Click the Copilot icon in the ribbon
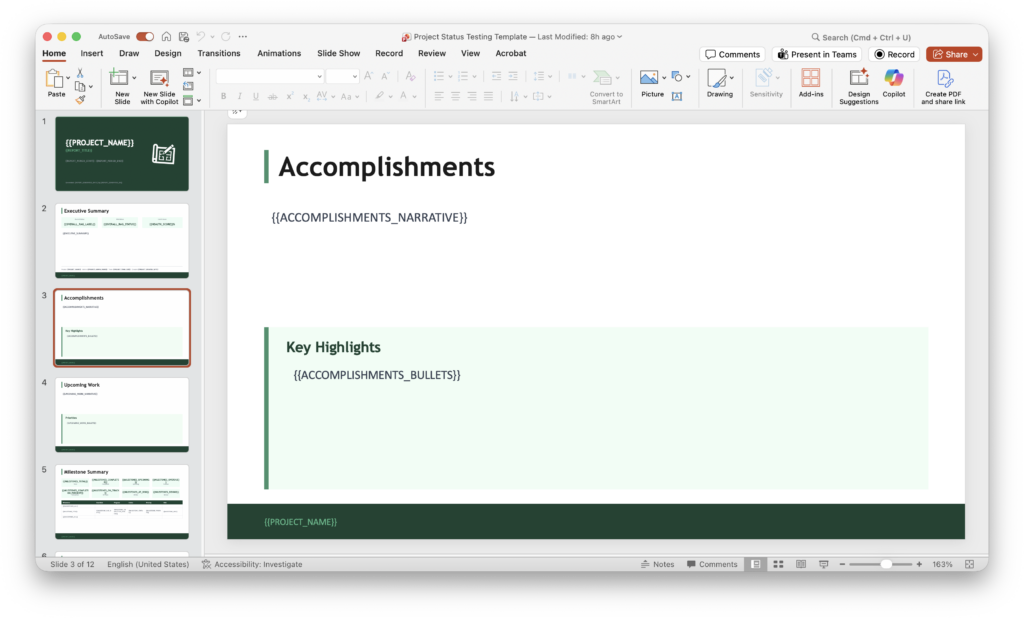 (x=893, y=79)
